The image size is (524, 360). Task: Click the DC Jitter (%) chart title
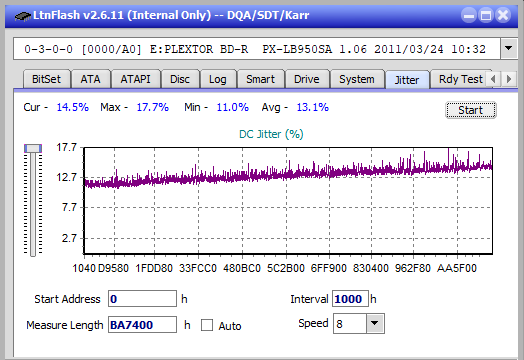tap(271, 134)
